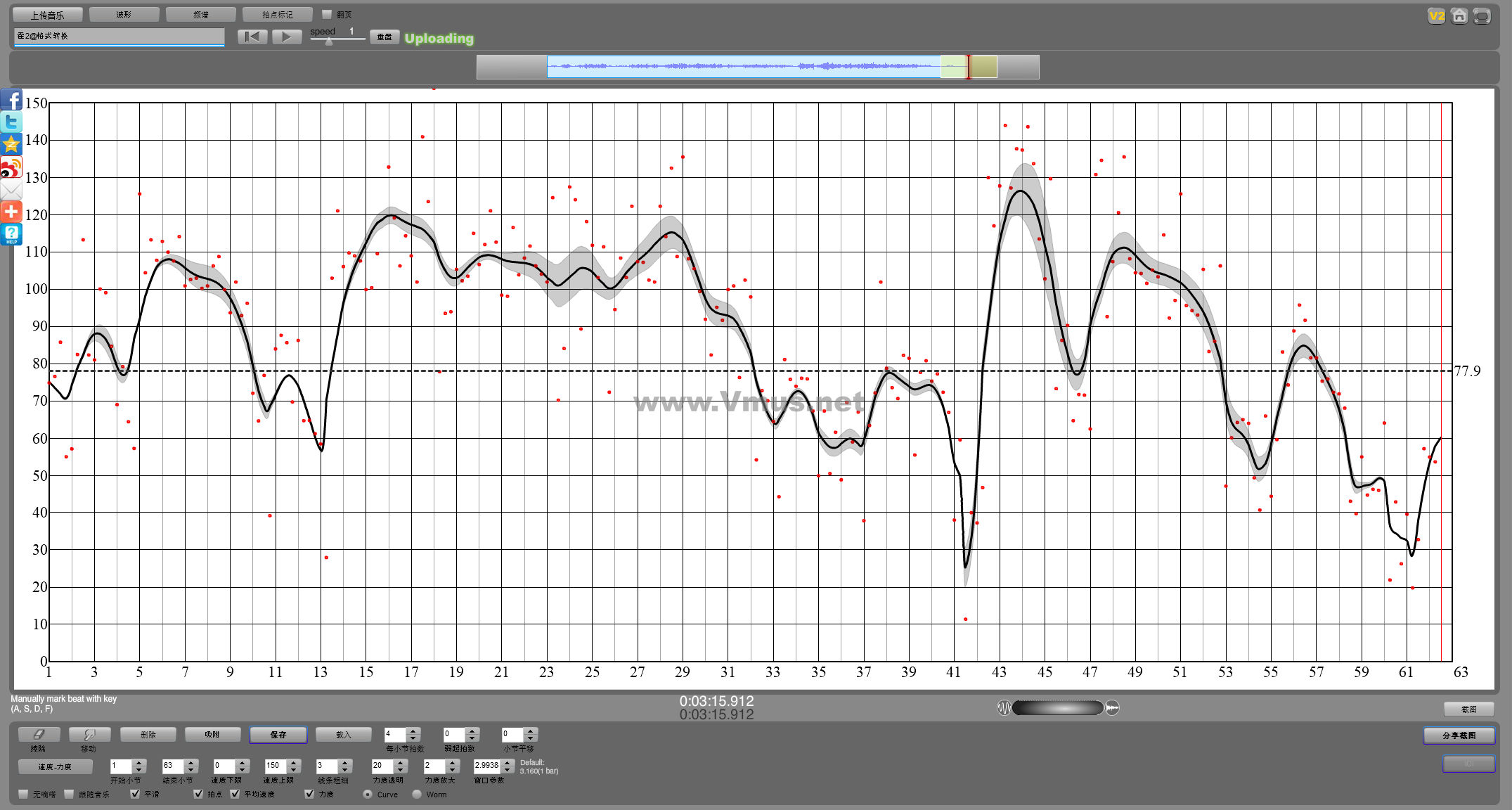Click the Weibo share icon
Screen dimensions: 1512x810
[11, 167]
